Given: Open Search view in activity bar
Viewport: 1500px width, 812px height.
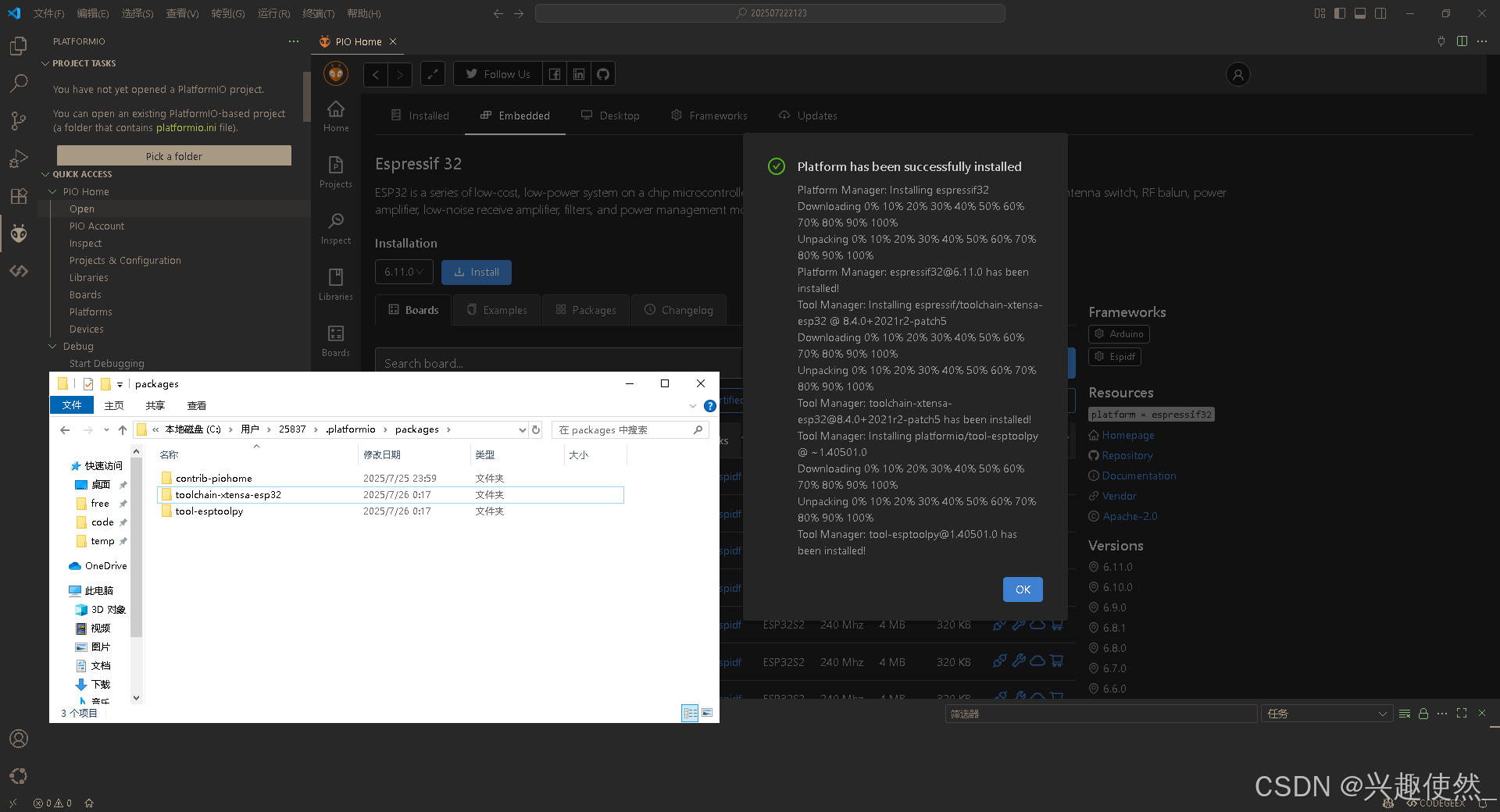Looking at the screenshot, I should coord(19,83).
